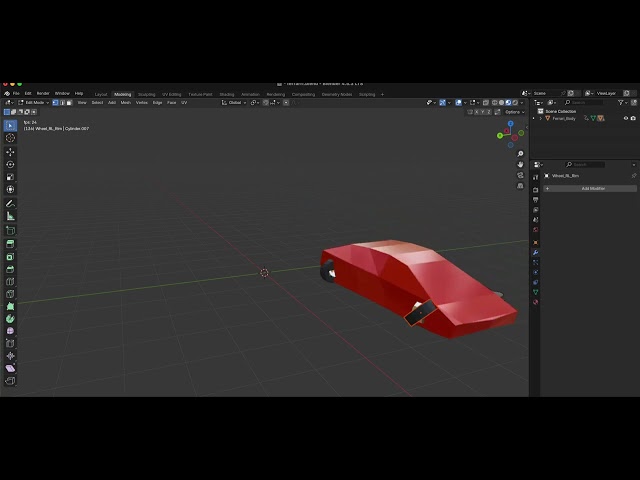Select the Add Cube tool
The height and width of the screenshot is (480, 640).
click(x=10, y=230)
